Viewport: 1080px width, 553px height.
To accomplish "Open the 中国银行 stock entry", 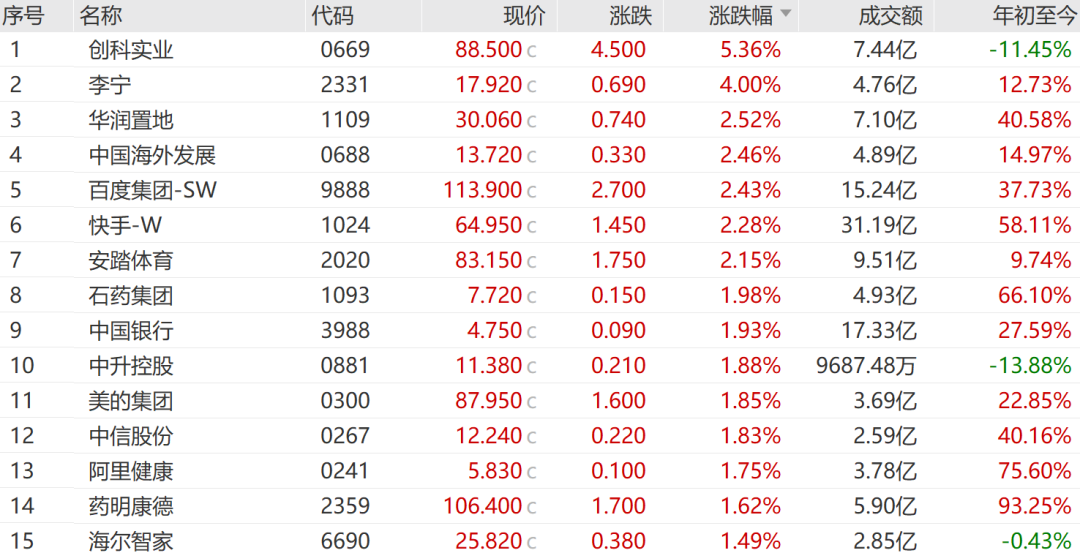I will coord(130,330).
